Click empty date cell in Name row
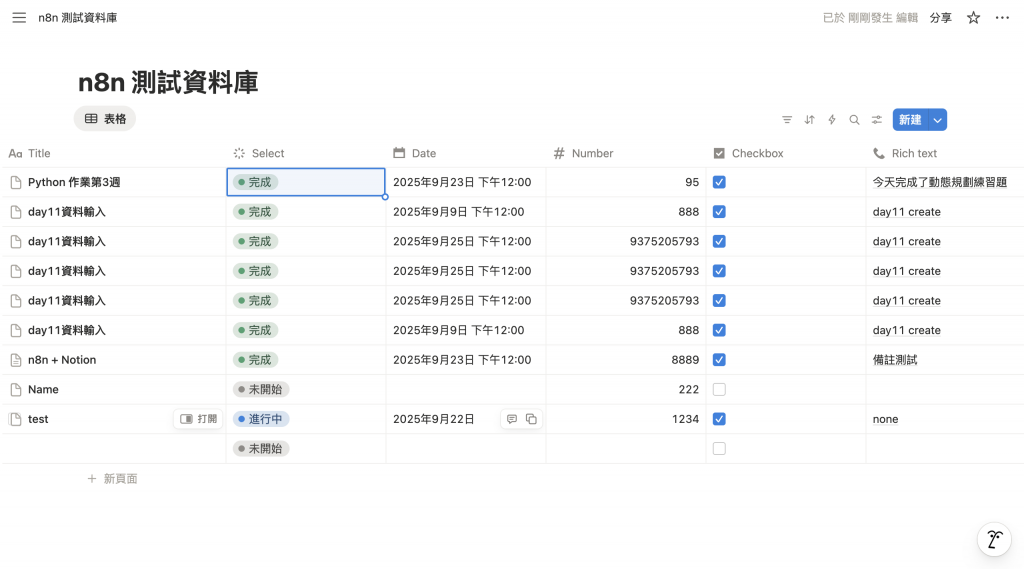1024x569 pixels. (466, 389)
